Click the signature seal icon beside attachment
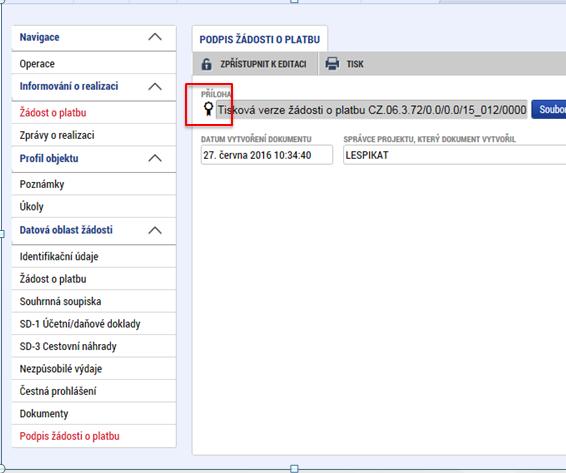The width and height of the screenshot is (566, 473). (x=208, y=109)
